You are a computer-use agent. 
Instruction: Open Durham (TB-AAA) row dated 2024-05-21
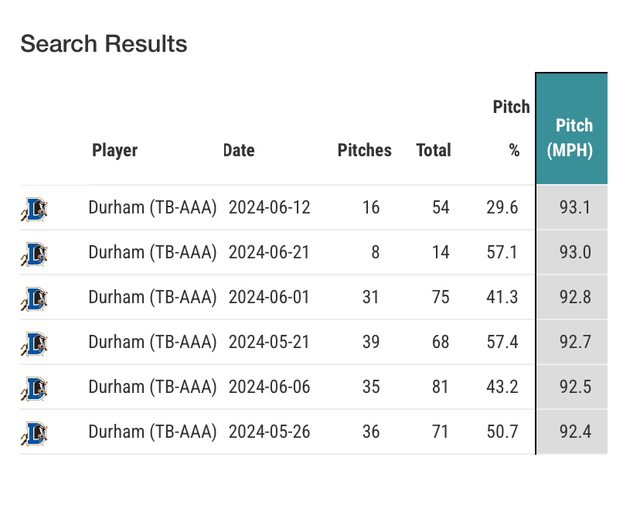[x=152, y=343]
